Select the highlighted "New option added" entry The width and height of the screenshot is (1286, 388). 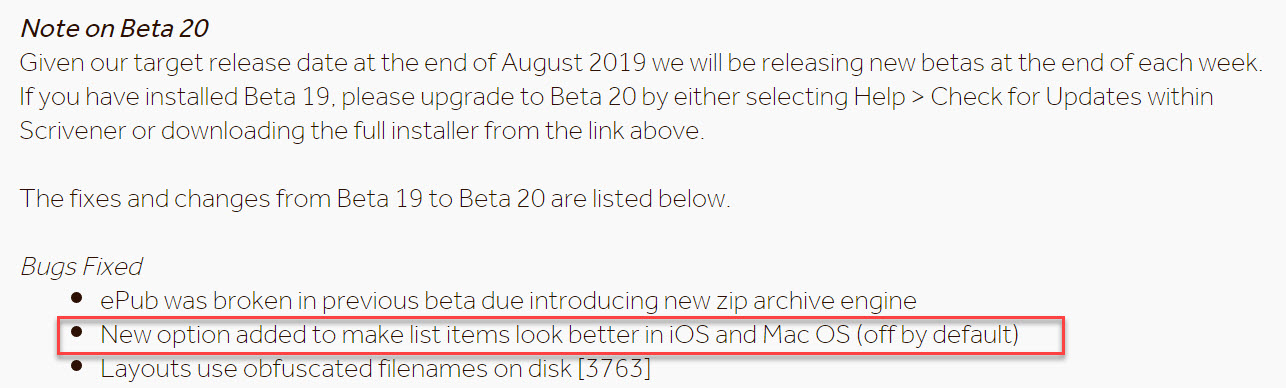pos(559,334)
